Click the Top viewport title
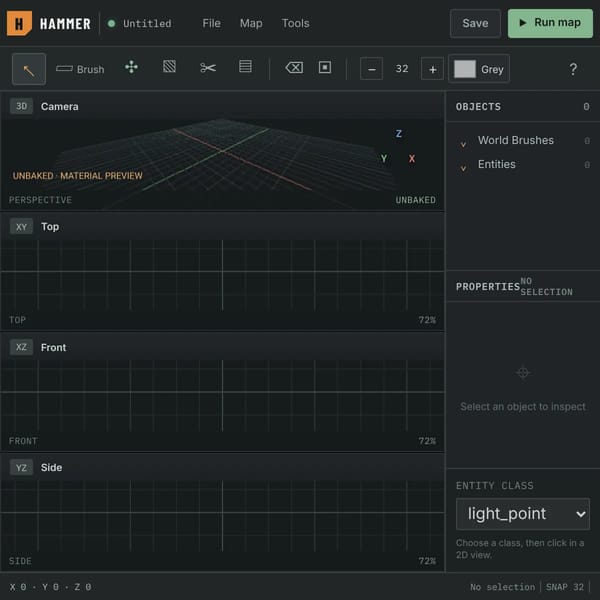Screen dimensions: 600x600 [50, 227]
